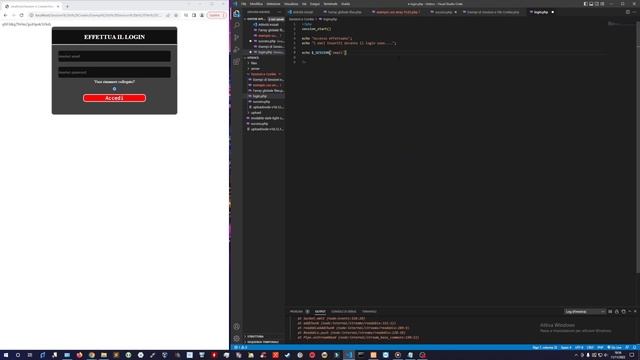Change language mode via PHP in the status bar

tap(600, 347)
